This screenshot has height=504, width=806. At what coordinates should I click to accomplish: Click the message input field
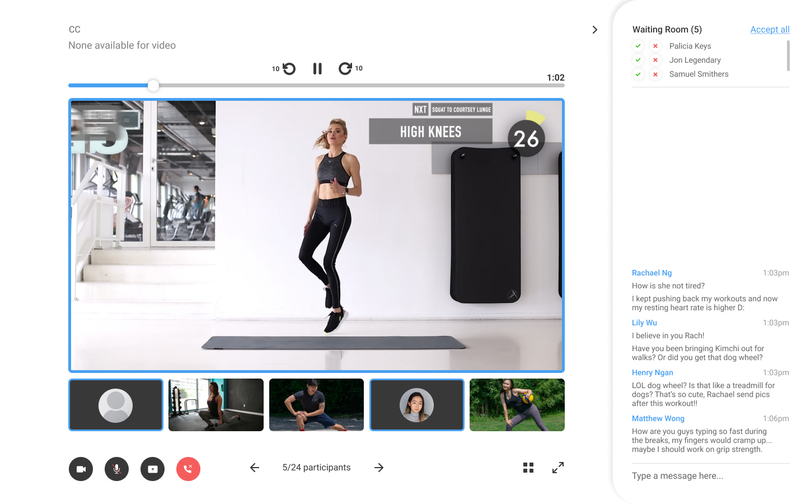click(710, 476)
